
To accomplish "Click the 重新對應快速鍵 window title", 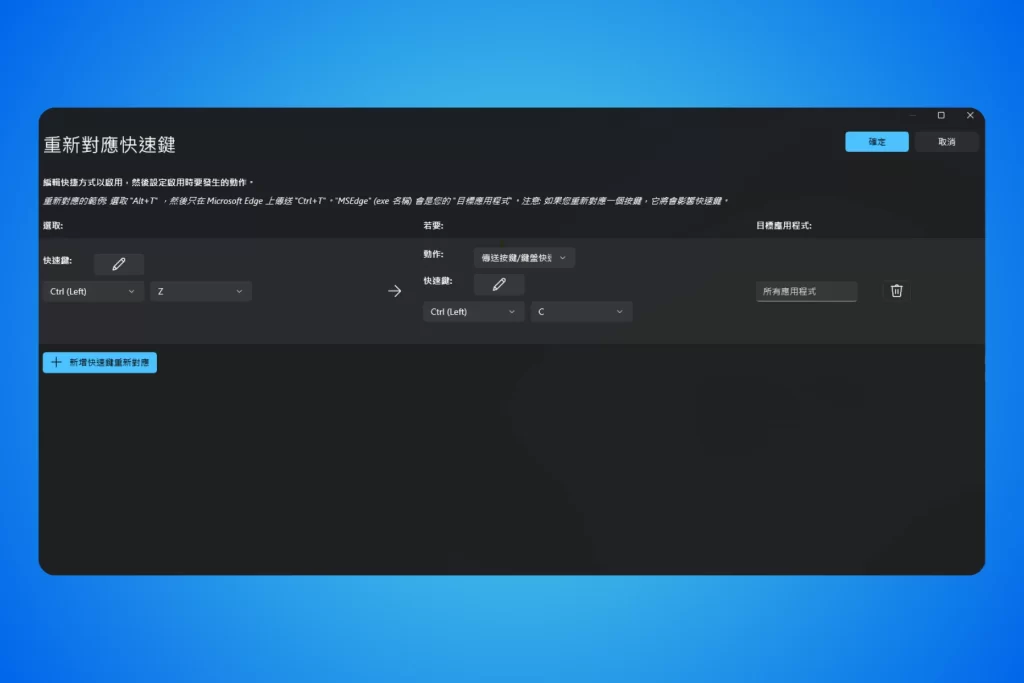I will 110,145.
